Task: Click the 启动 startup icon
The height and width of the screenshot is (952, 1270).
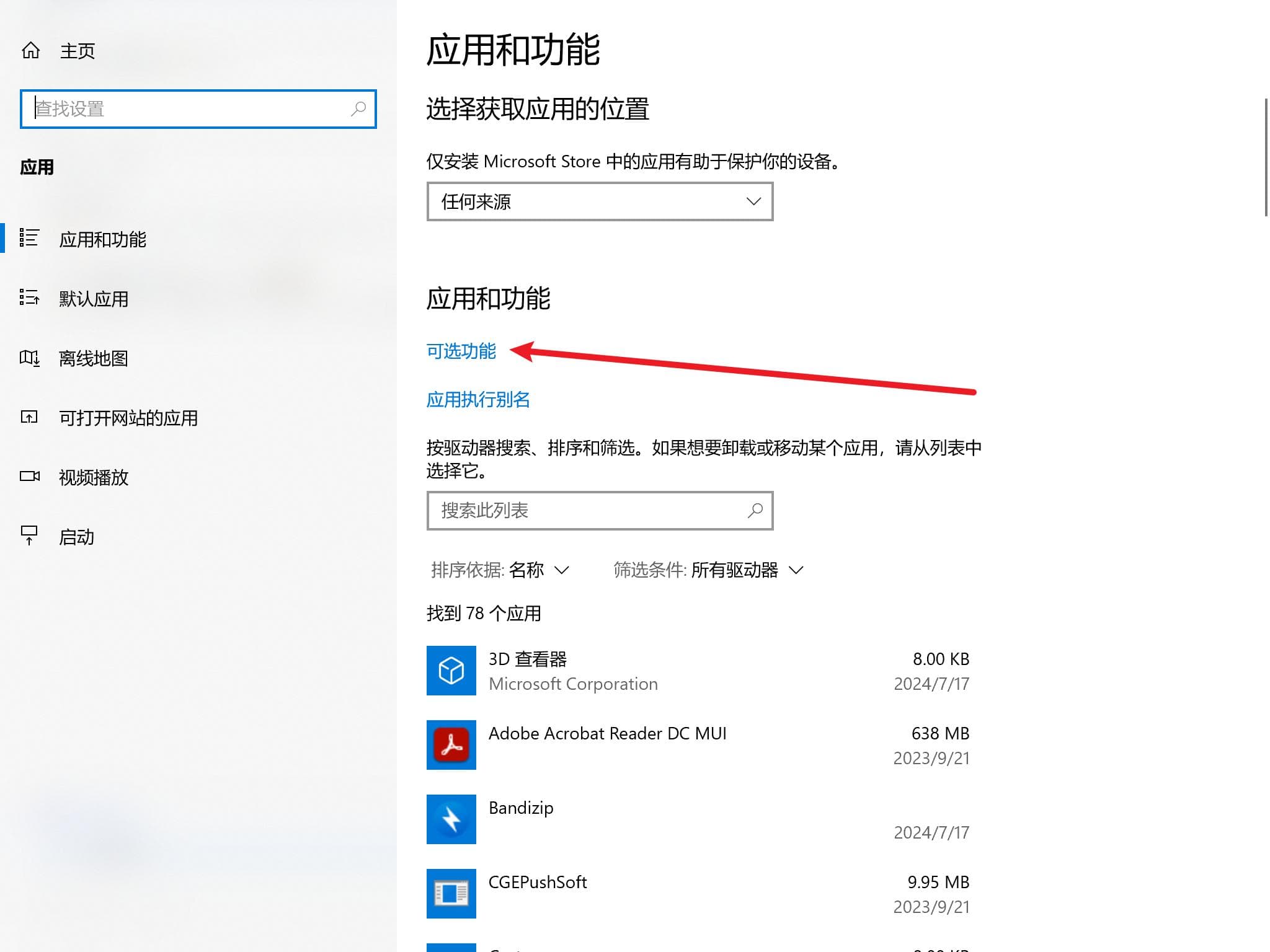Action: [x=29, y=535]
